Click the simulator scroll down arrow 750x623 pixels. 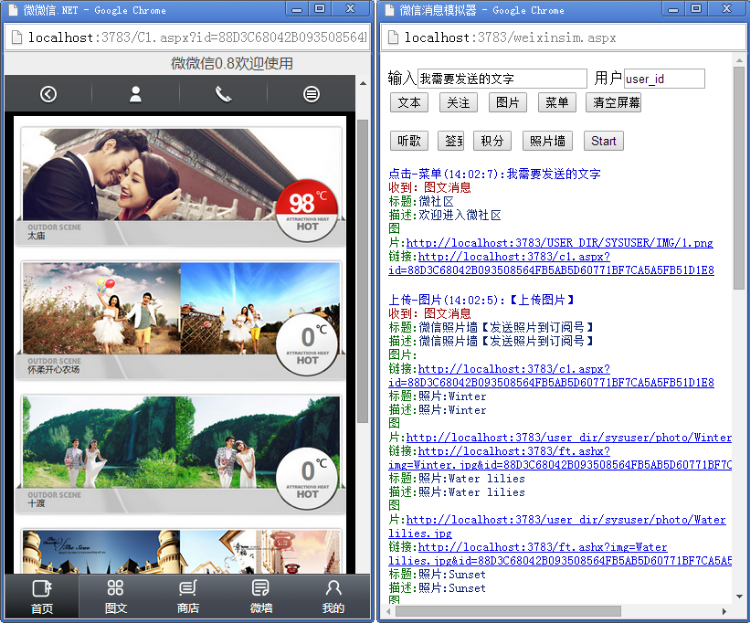click(x=739, y=597)
